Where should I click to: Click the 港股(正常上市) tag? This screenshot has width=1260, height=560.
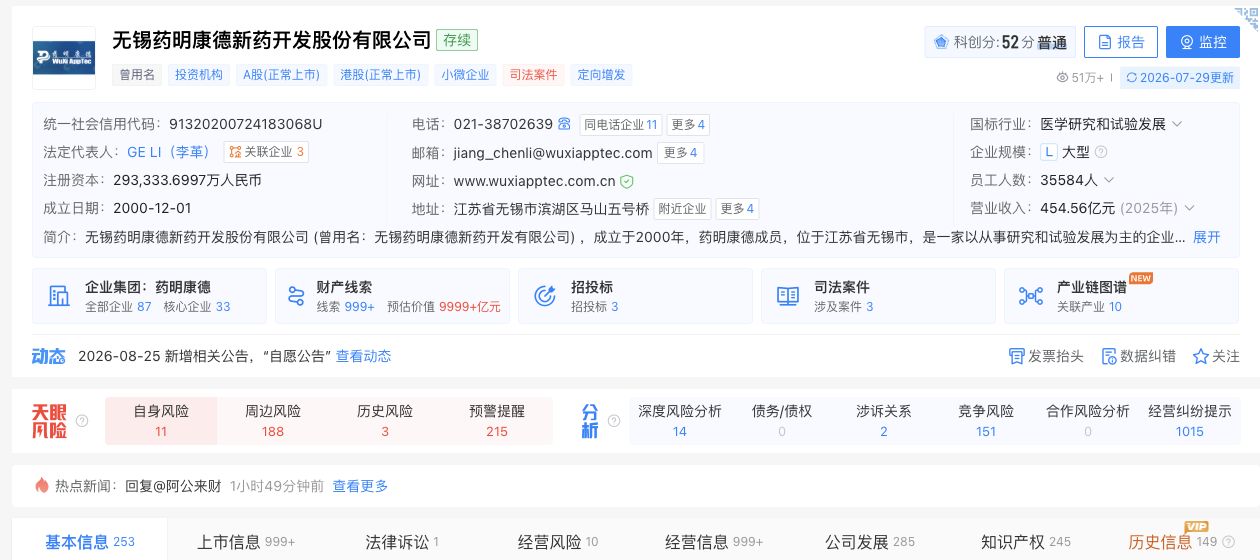coord(380,74)
